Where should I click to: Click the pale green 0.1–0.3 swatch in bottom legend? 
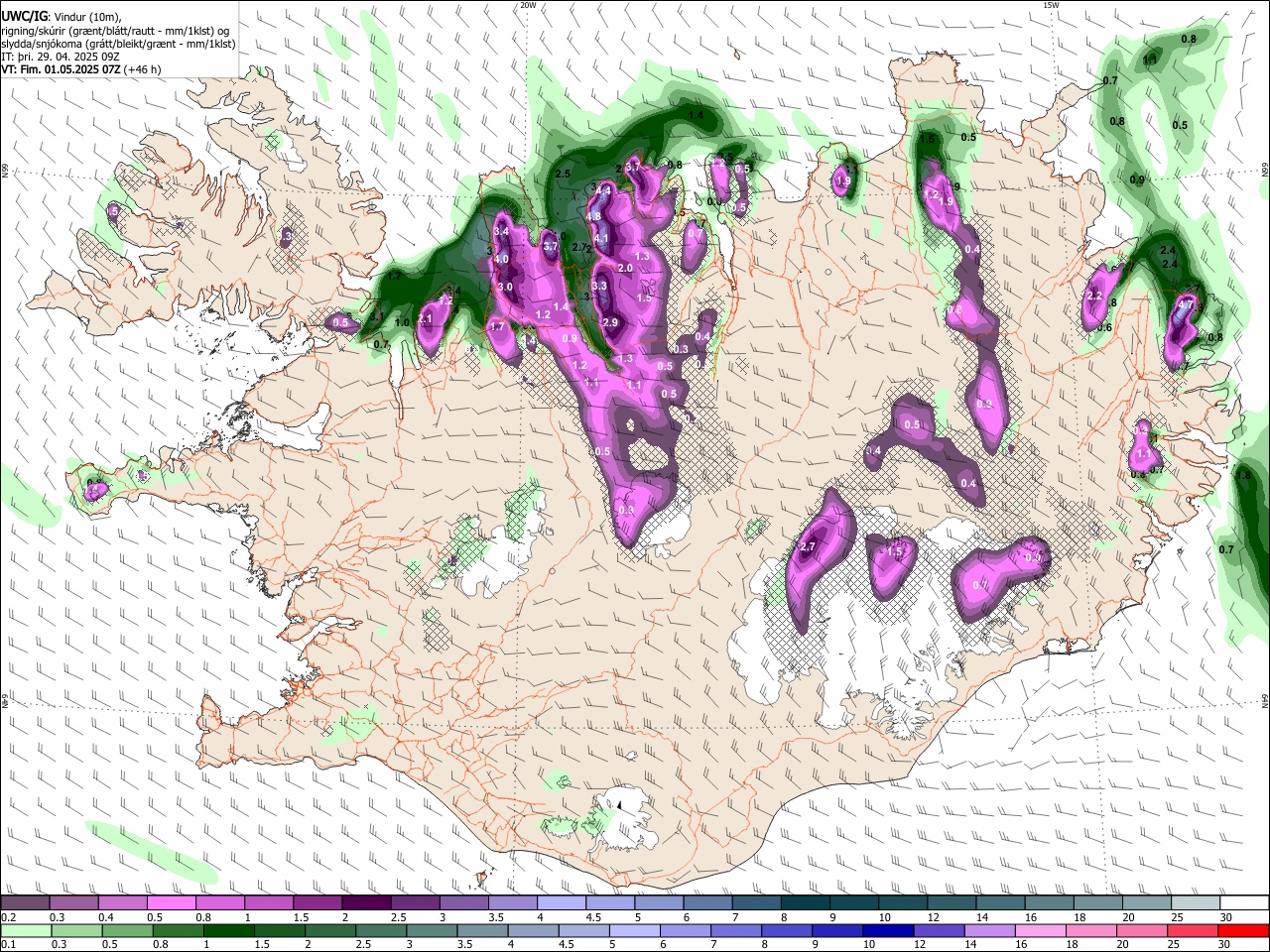point(25,930)
